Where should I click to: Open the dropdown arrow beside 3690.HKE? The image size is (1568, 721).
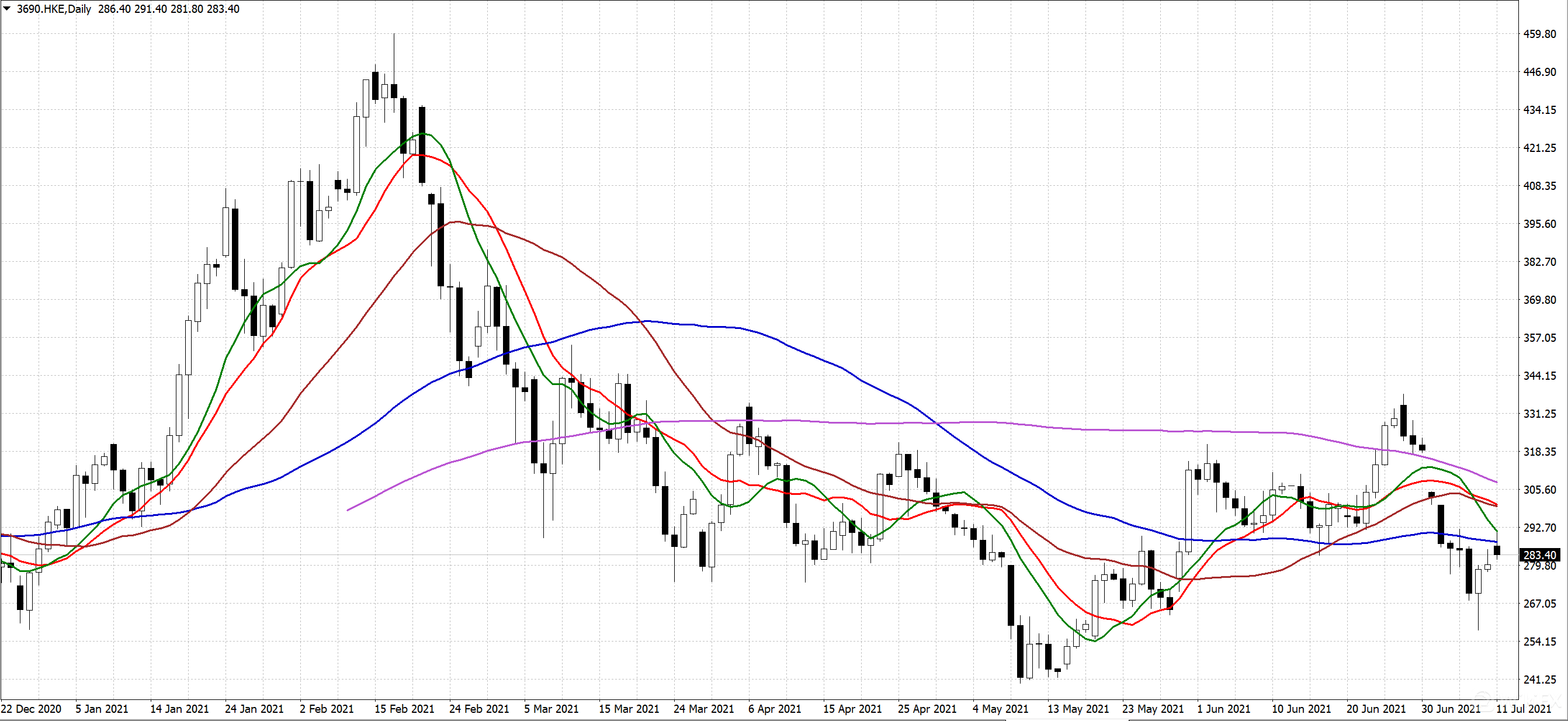(8, 9)
